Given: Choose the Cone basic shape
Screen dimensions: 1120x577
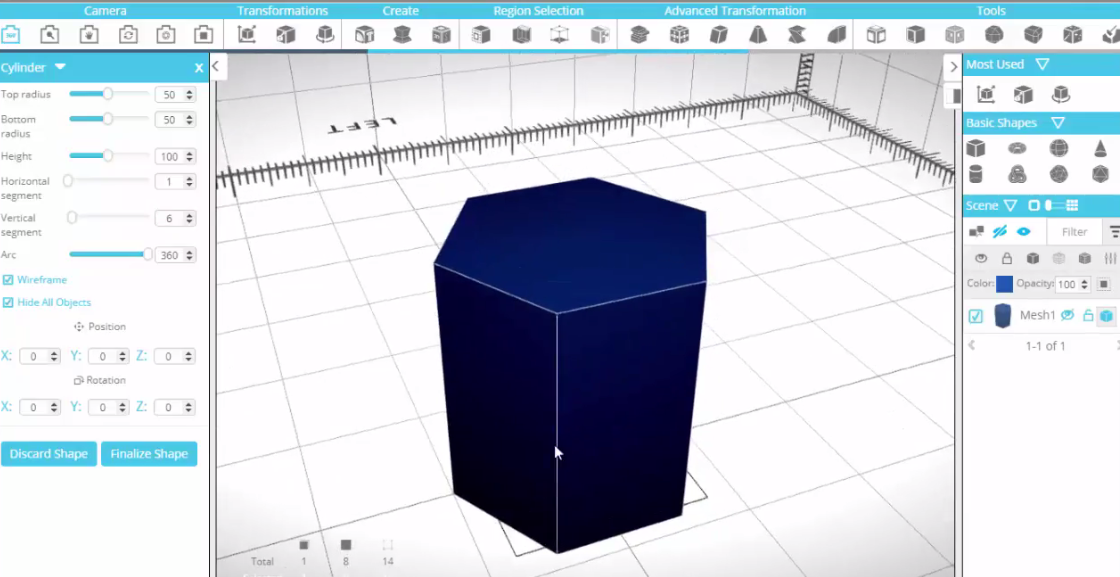Looking at the screenshot, I should [1100, 148].
